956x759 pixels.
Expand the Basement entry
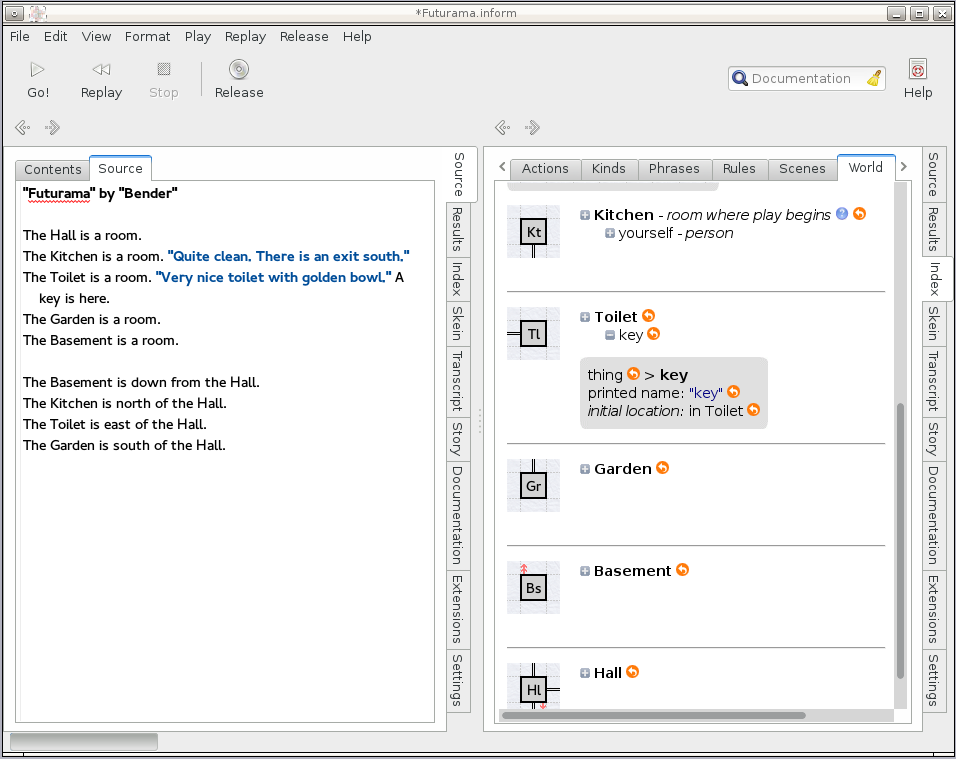point(585,571)
